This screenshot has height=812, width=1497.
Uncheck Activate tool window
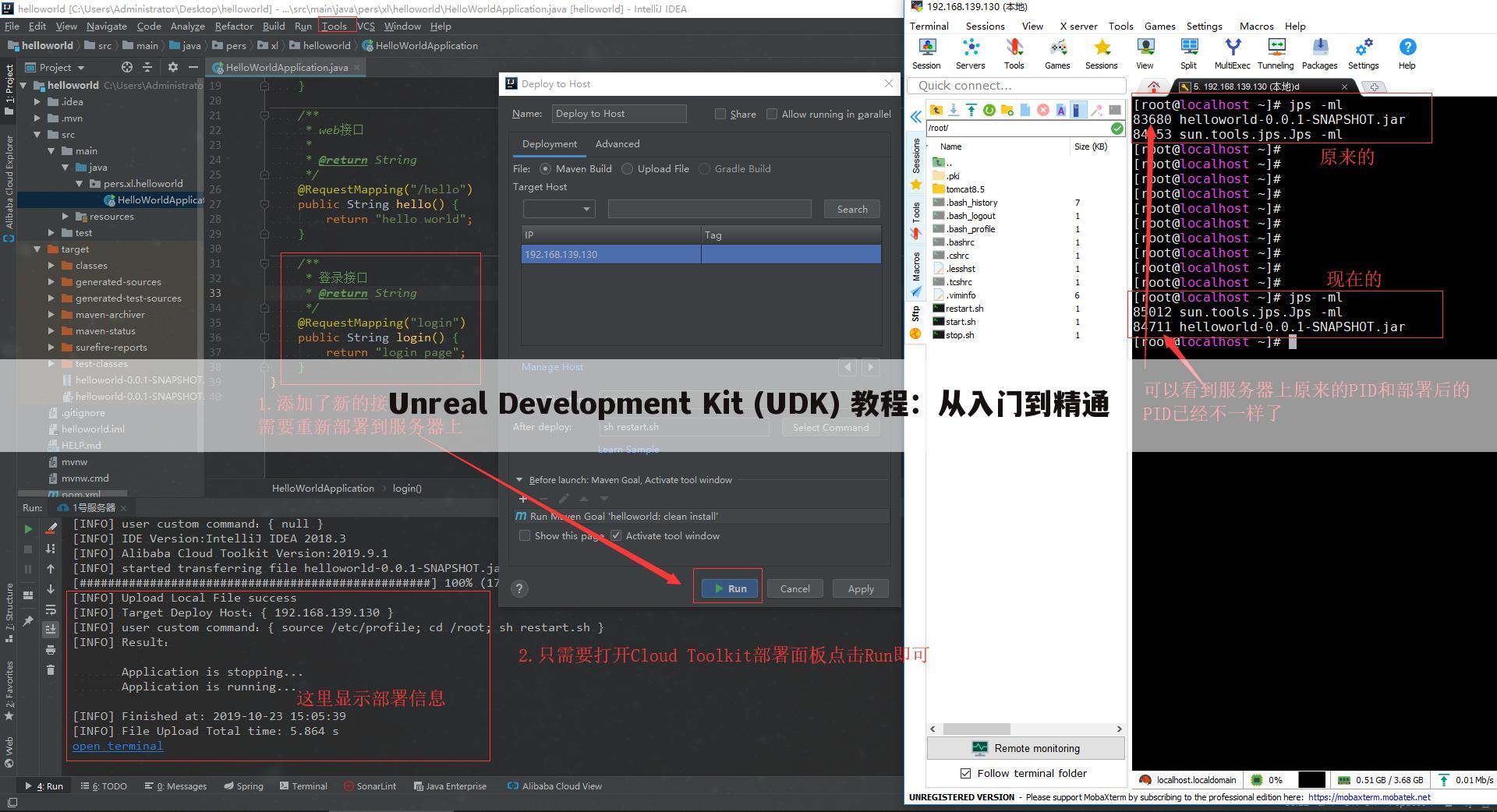click(x=616, y=535)
